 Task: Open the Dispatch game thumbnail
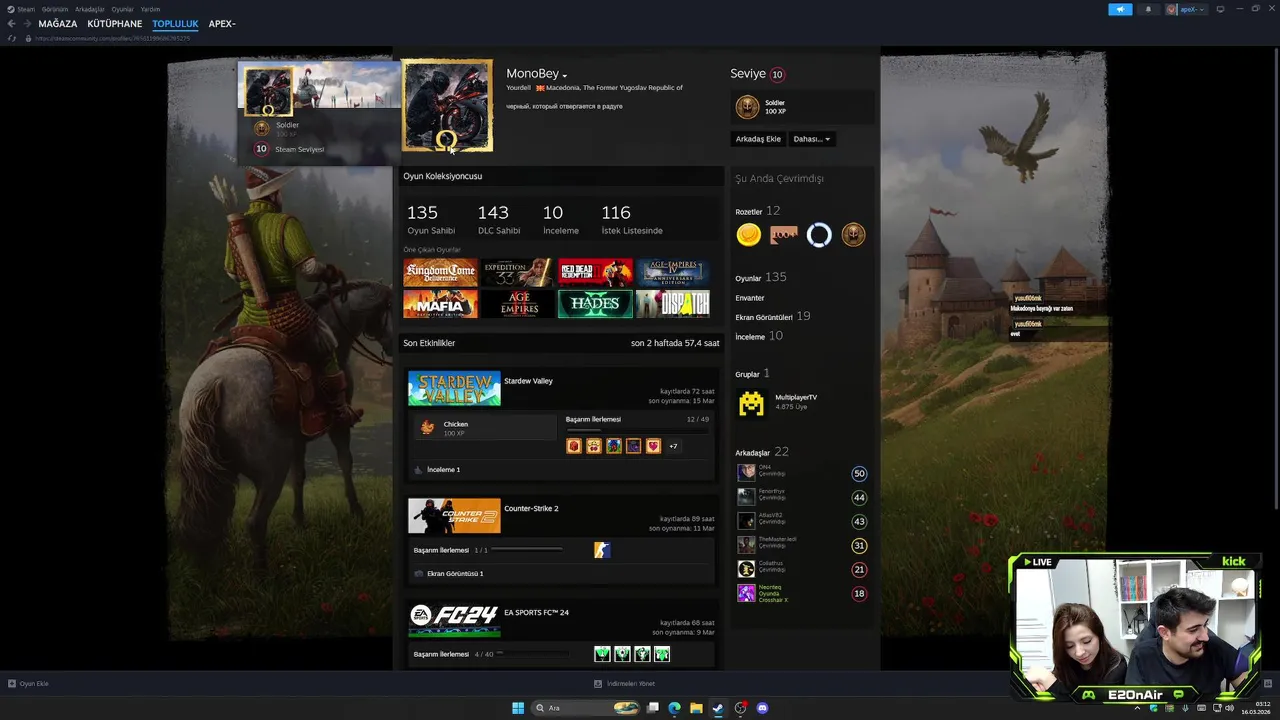coord(673,303)
